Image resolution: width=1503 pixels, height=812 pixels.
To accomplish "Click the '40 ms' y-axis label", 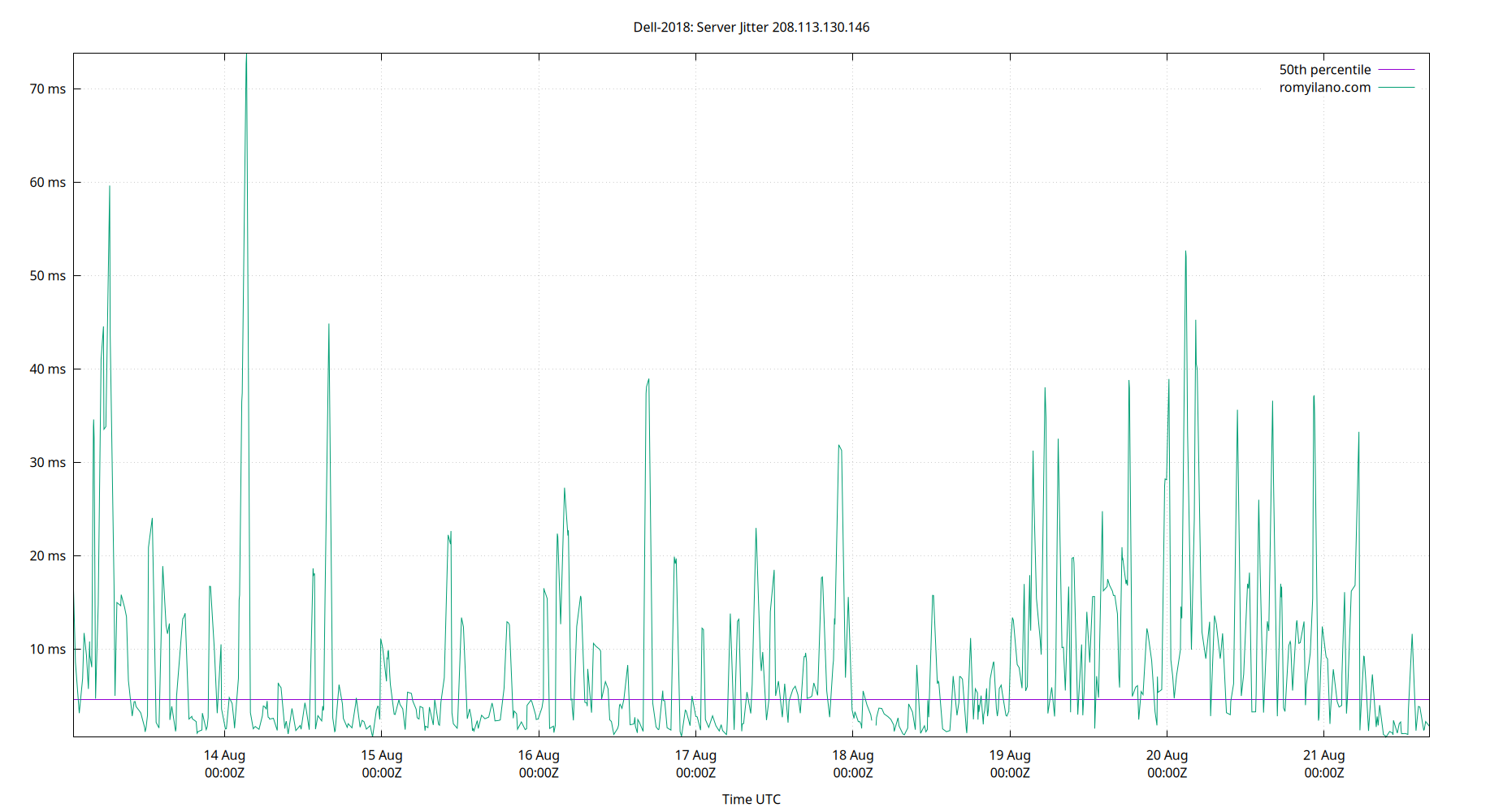I will [x=48, y=369].
